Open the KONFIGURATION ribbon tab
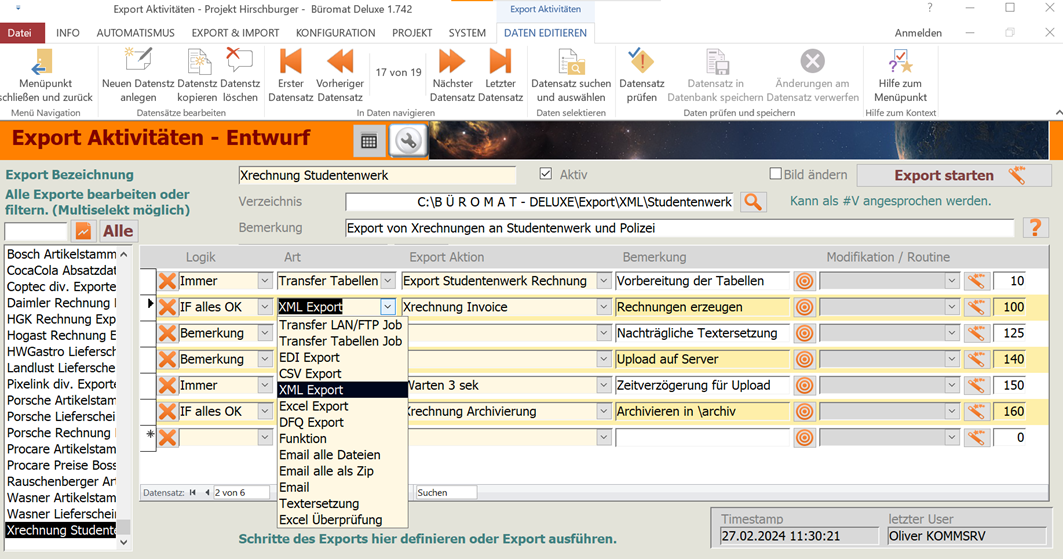Screen dimensions: 1063x559 [x=336, y=33]
